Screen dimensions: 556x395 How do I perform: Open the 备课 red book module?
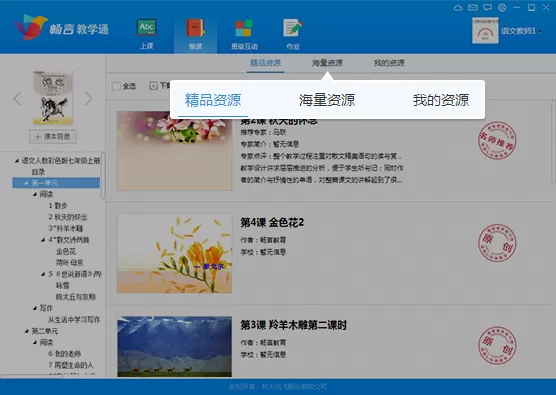(195, 34)
